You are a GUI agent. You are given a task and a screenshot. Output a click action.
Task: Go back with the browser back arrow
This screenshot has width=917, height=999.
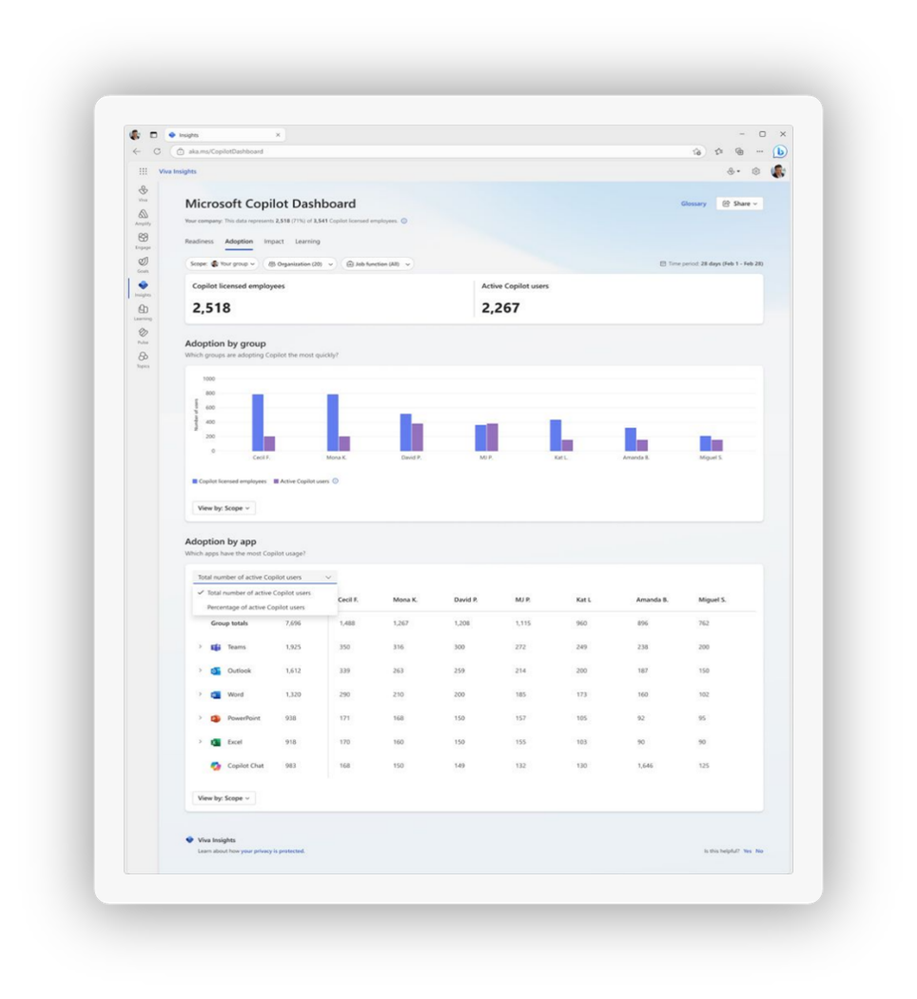tap(136, 152)
